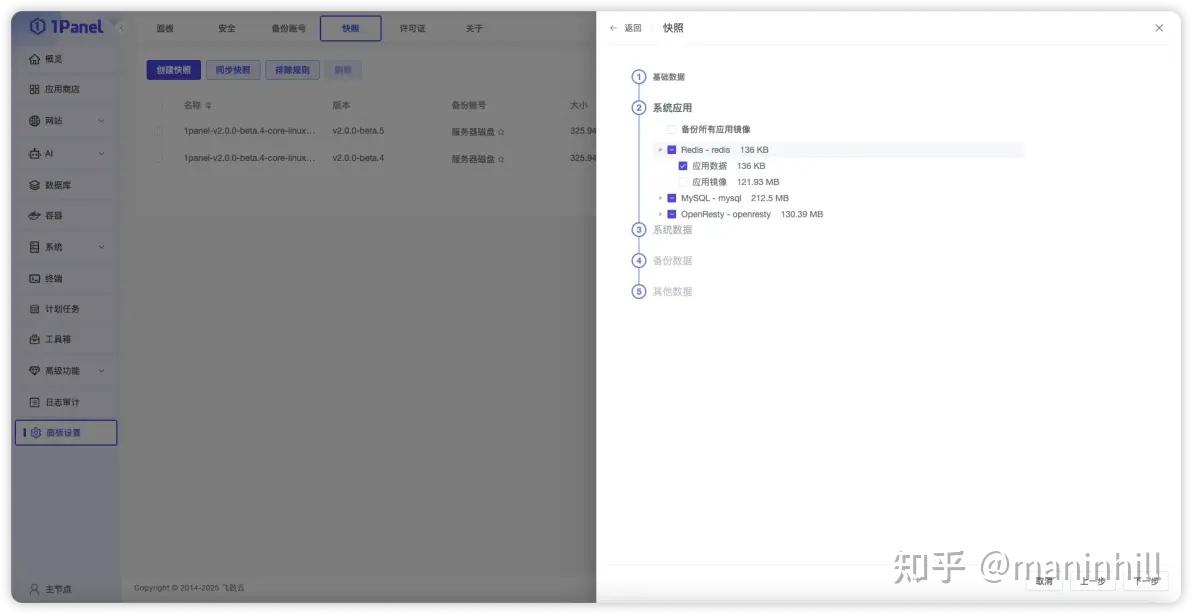Click the 1Panel logo
The height and width of the screenshot is (614, 1192).
[x=66, y=27]
